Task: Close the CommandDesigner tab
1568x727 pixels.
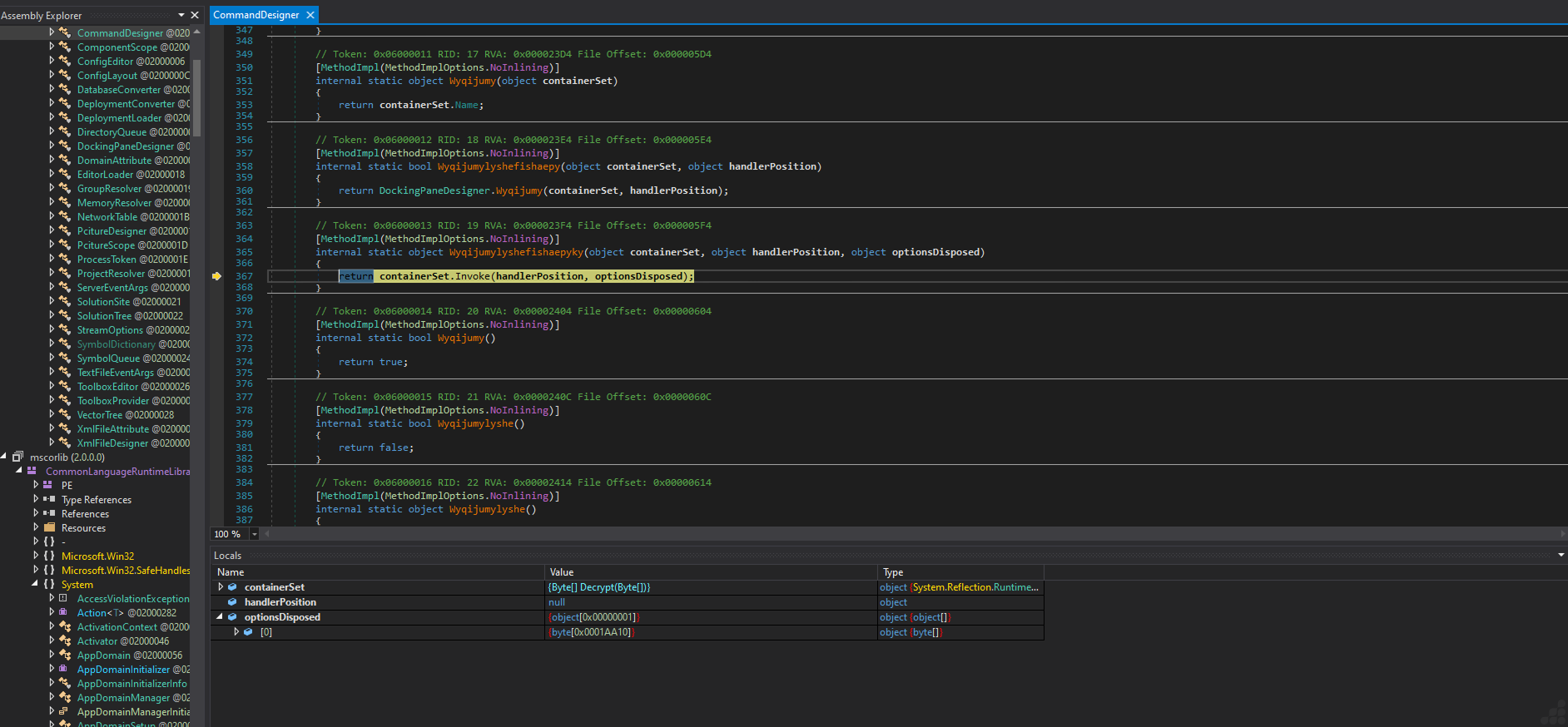Action: (310, 15)
